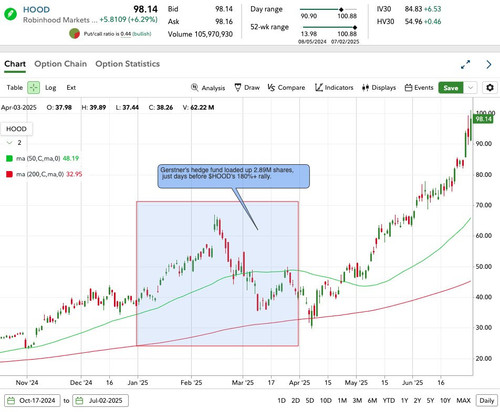The width and height of the screenshot is (500, 412).
Task: Toggle the crosshair cursor tool
Action: click(33, 88)
